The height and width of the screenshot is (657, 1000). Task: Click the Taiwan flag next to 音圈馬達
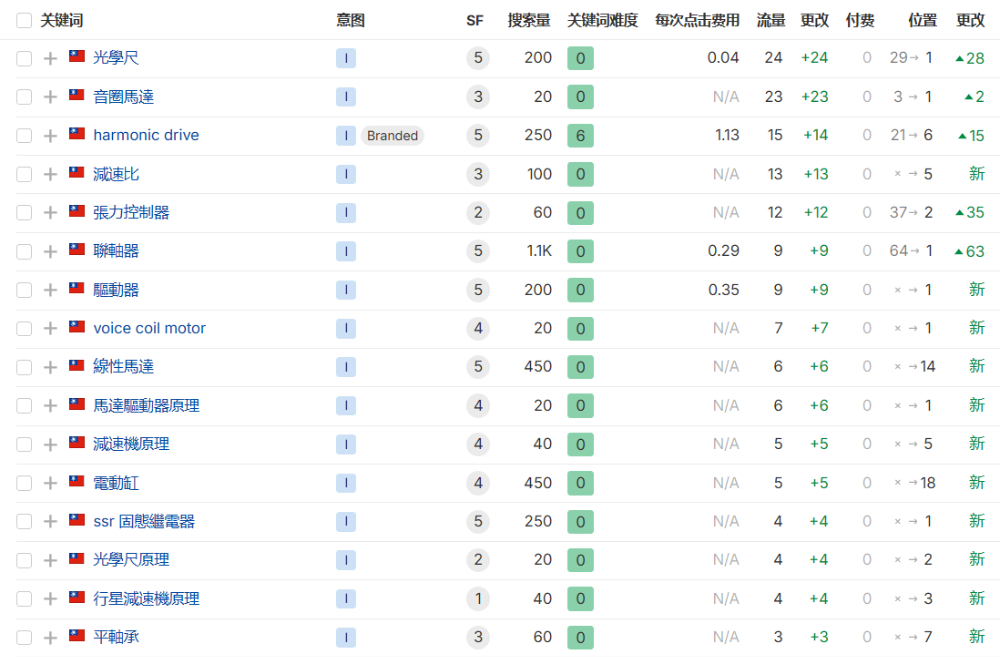pyautogui.click(x=77, y=96)
